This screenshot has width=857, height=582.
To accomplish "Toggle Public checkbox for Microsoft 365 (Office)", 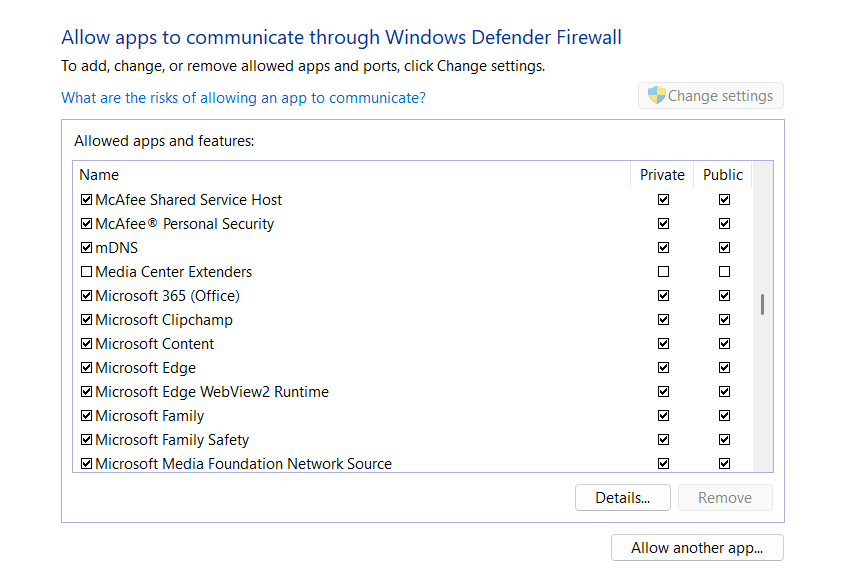I will [x=724, y=296].
